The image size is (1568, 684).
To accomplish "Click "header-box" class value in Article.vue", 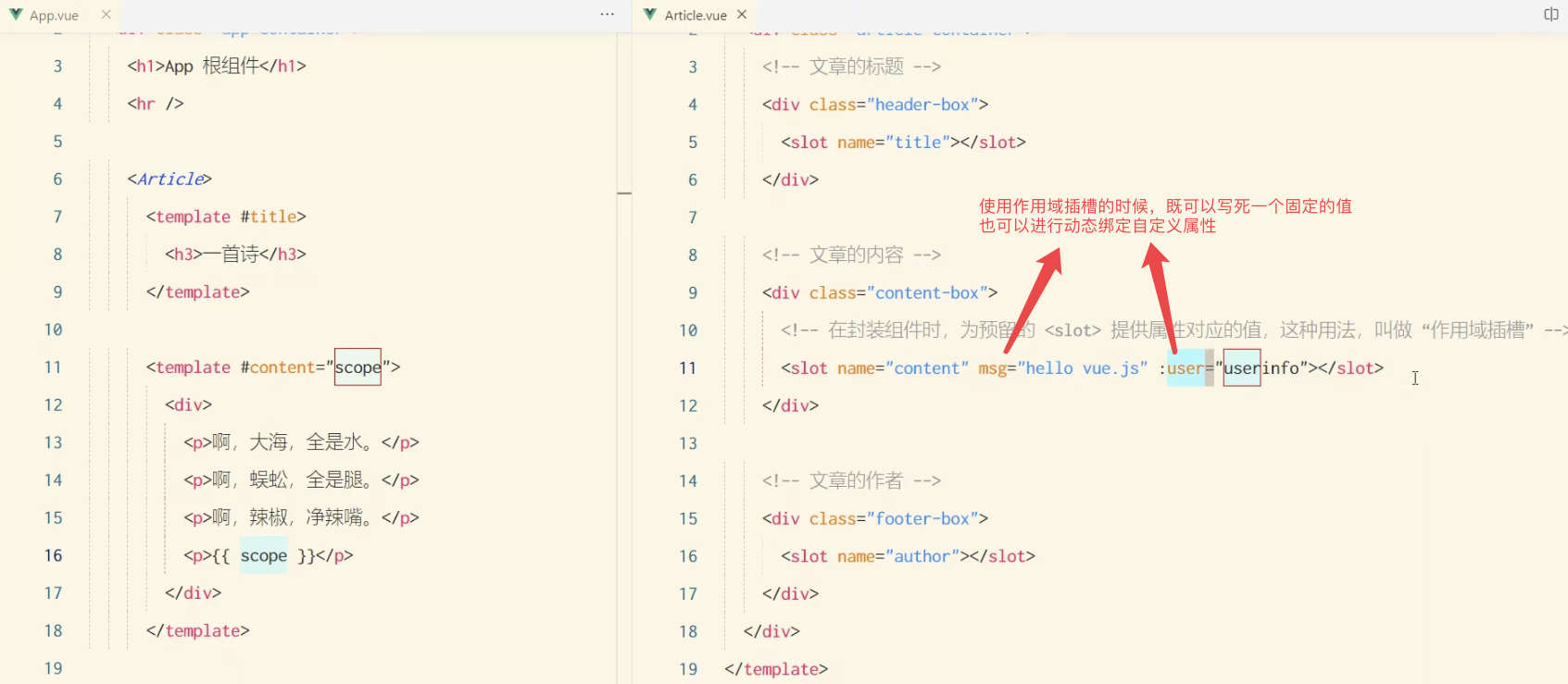I will pyautogui.click(x=922, y=105).
